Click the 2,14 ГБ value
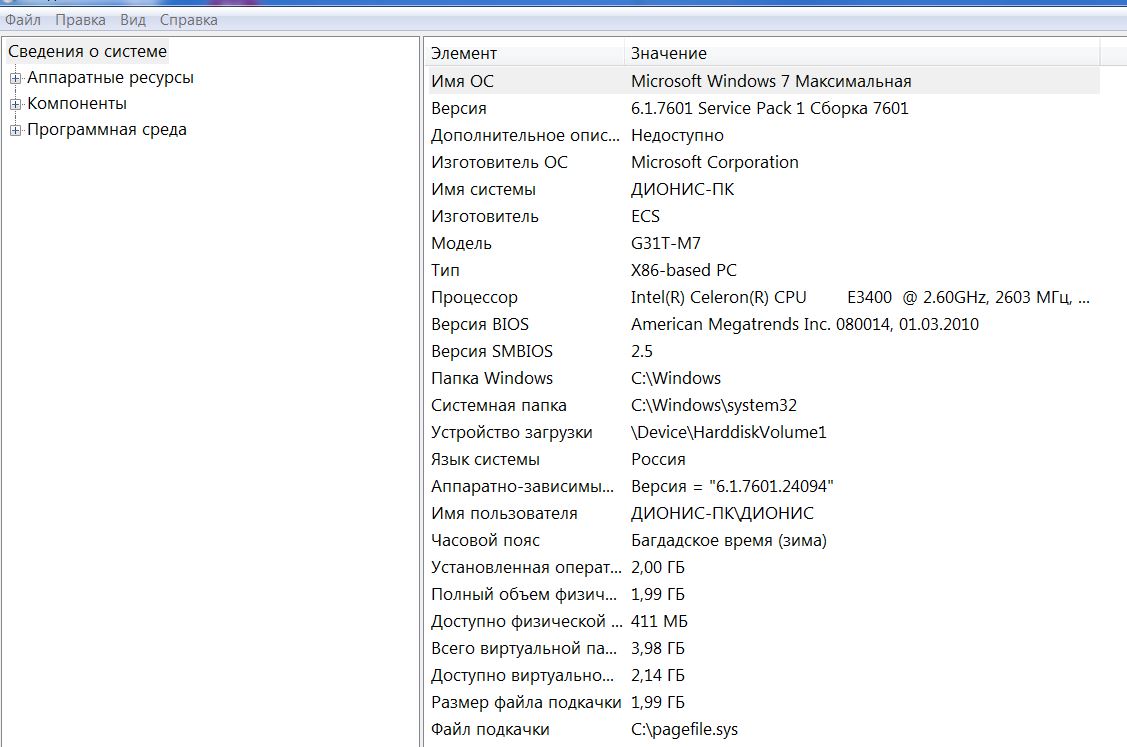 658,676
